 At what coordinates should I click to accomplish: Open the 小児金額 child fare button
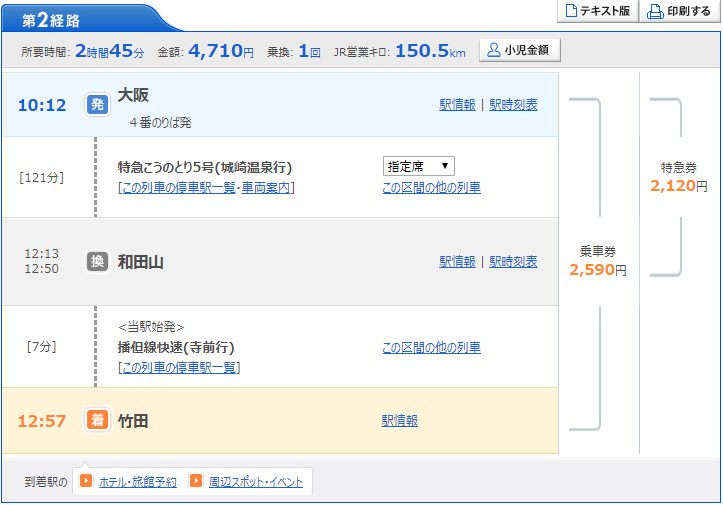pyautogui.click(x=519, y=50)
